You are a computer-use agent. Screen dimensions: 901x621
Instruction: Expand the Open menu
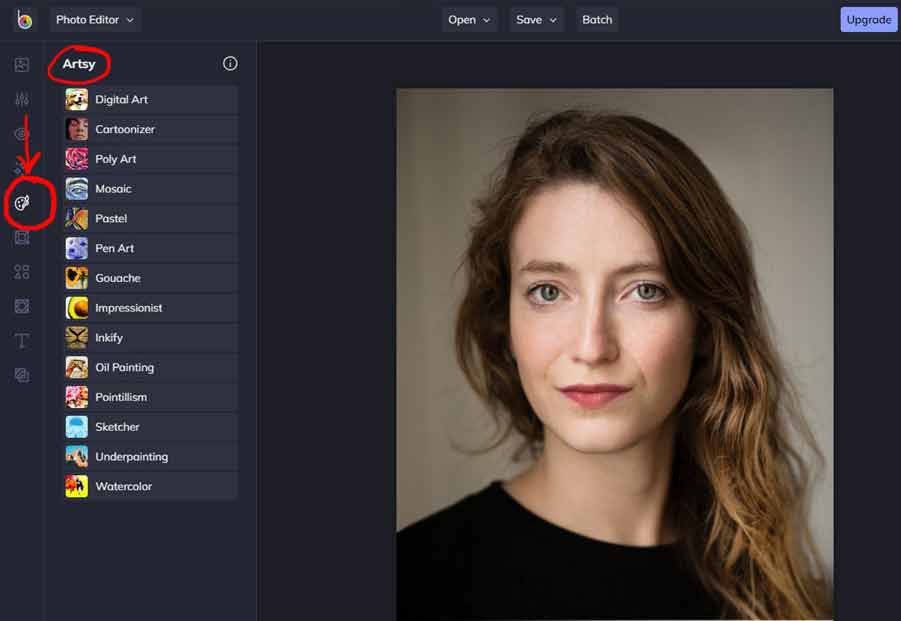pos(469,20)
